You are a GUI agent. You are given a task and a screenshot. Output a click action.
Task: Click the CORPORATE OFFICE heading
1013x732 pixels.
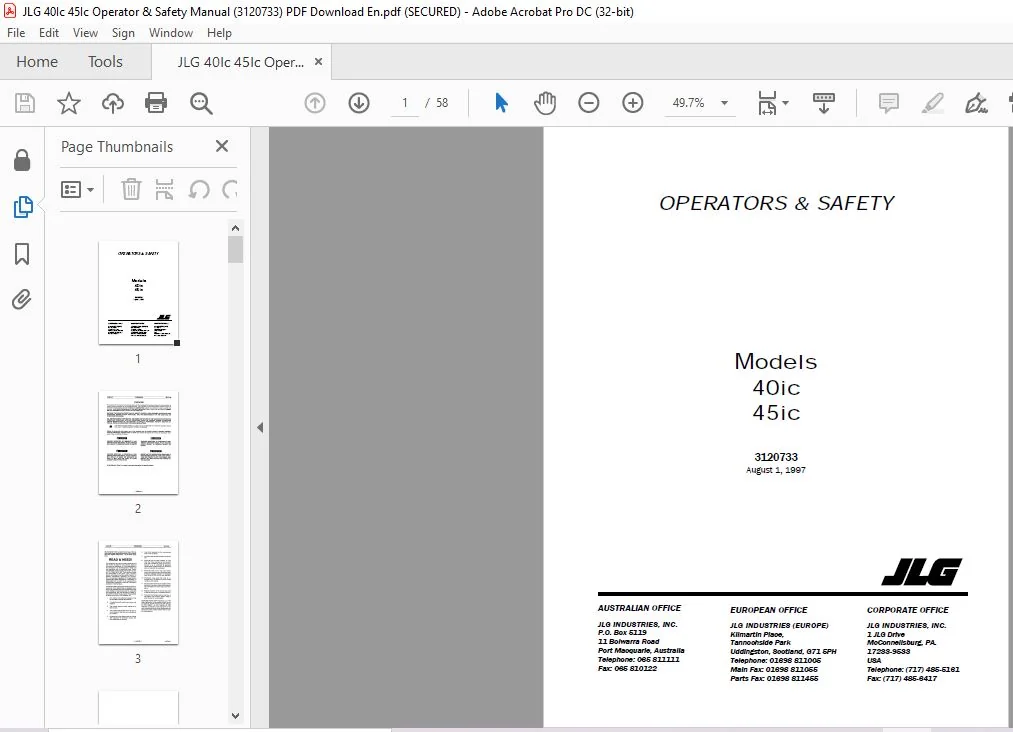(908, 610)
